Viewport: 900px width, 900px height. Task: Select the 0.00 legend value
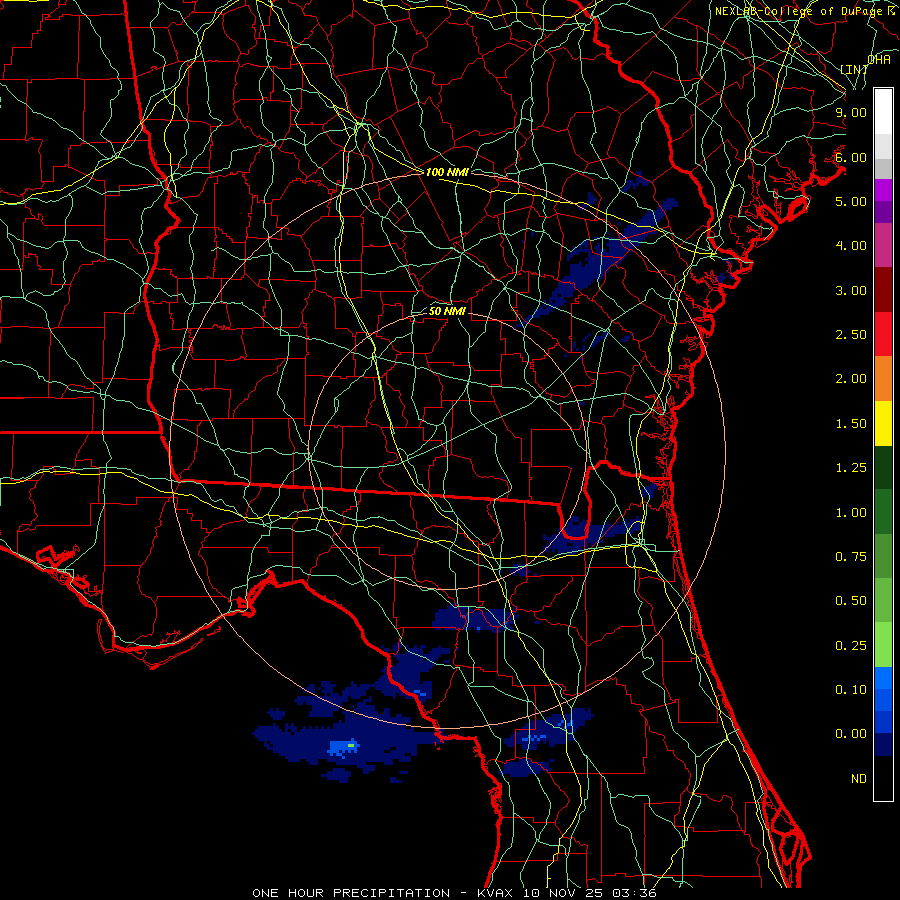coord(851,734)
